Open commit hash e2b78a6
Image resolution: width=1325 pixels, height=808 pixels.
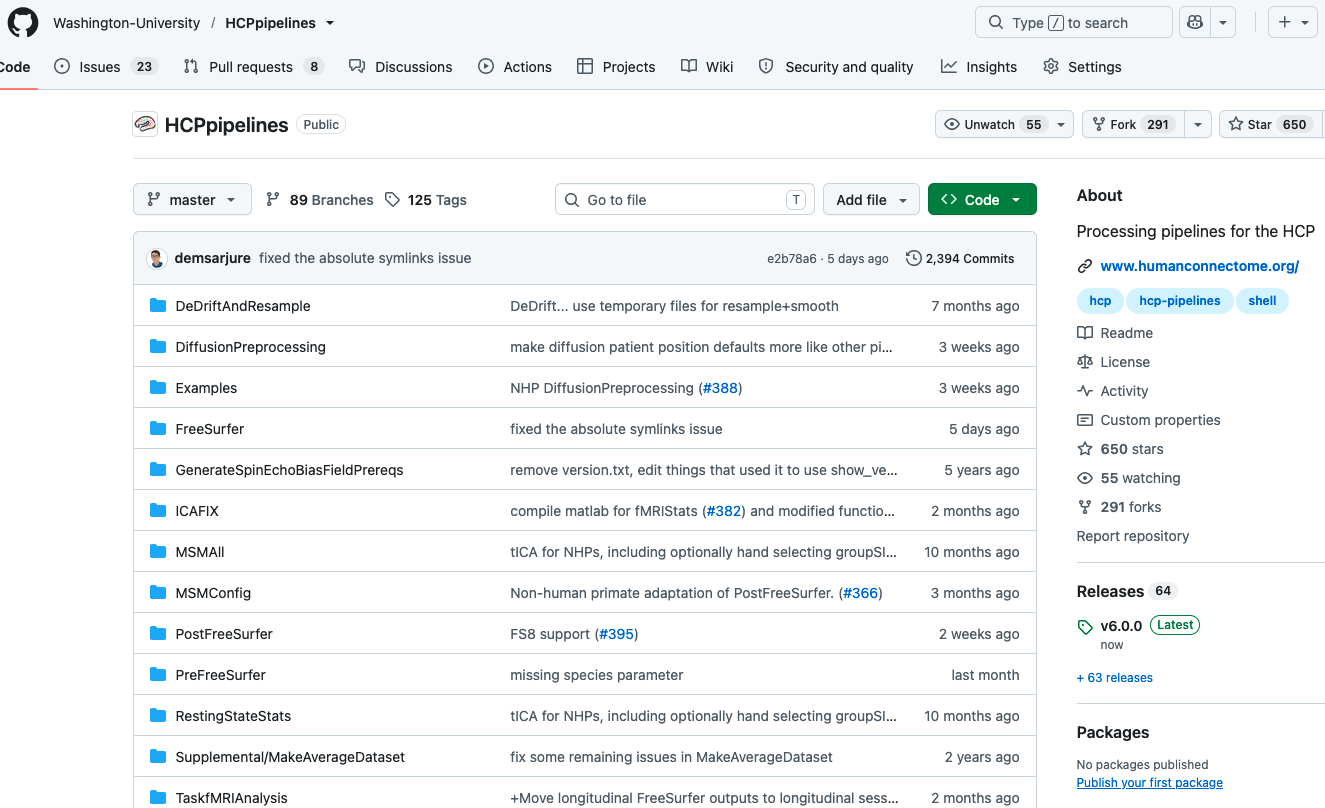tap(792, 258)
